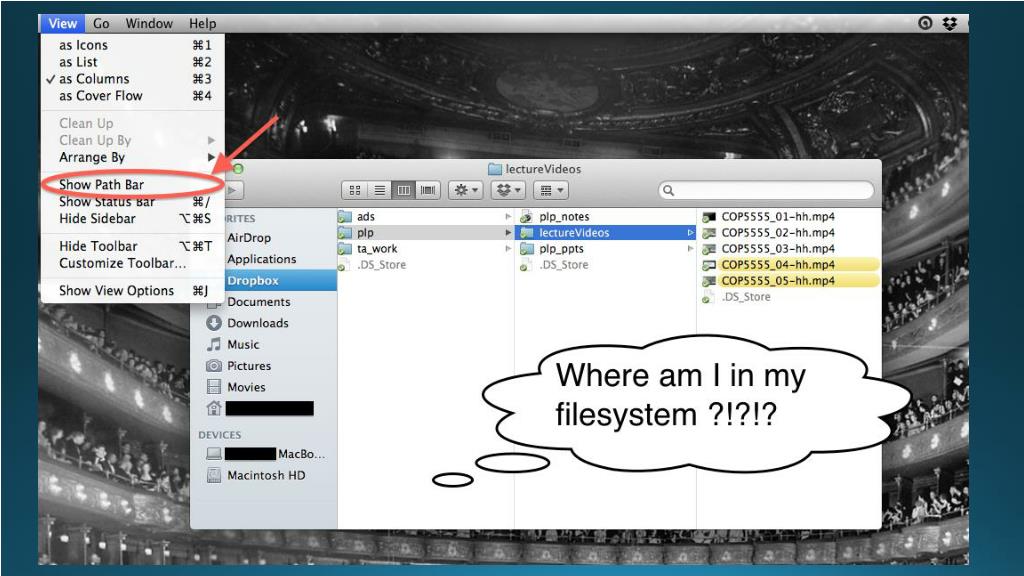
Task: Open 'Customize Toolbar…' menu item
Action: click(133, 263)
